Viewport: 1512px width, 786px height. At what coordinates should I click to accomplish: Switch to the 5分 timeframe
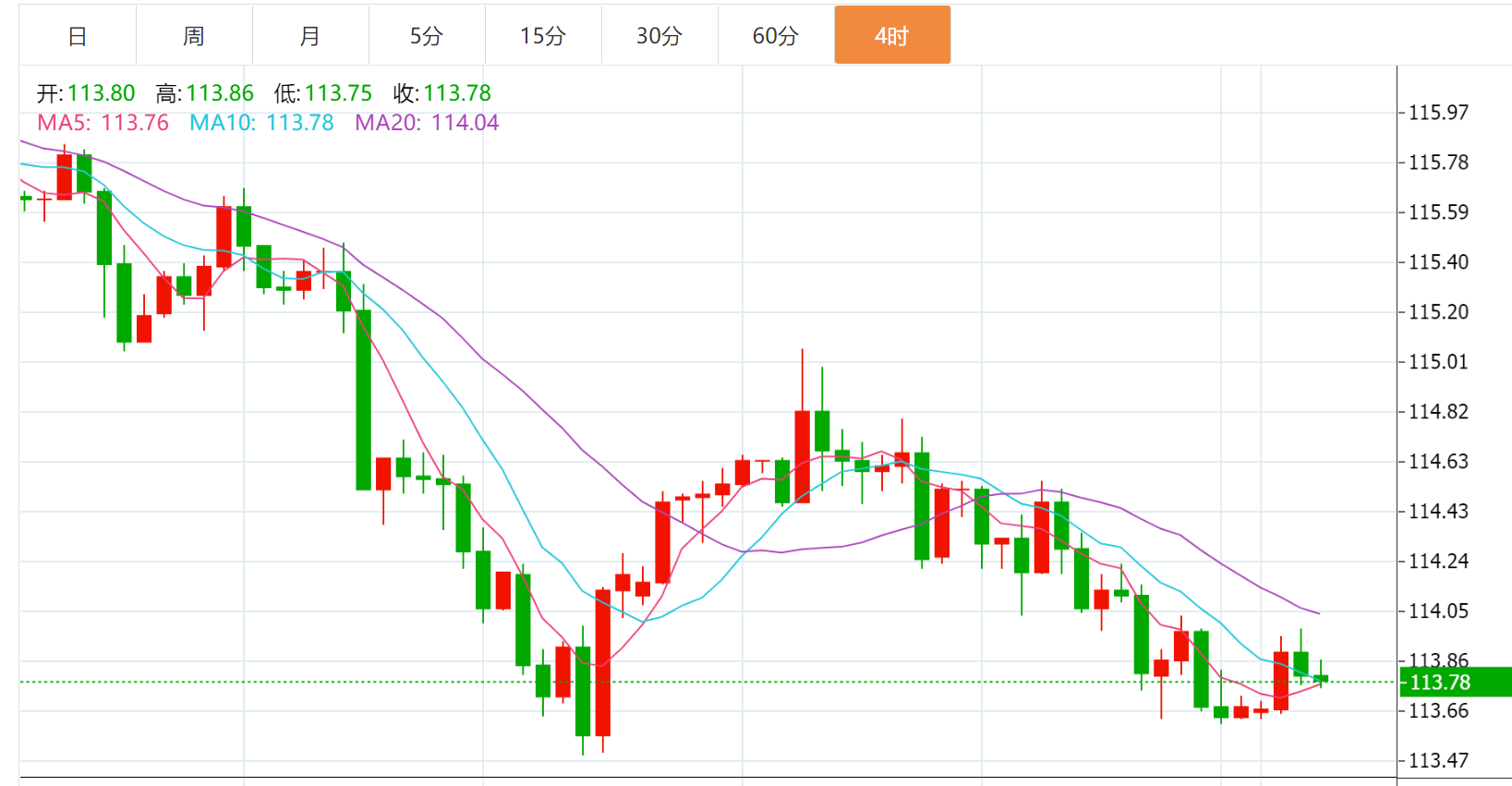[x=427, y=36]
